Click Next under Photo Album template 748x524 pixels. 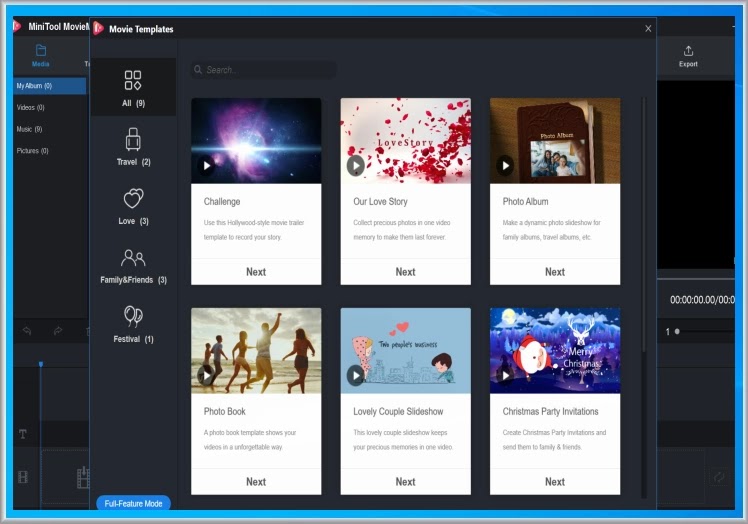pos(555,272)
